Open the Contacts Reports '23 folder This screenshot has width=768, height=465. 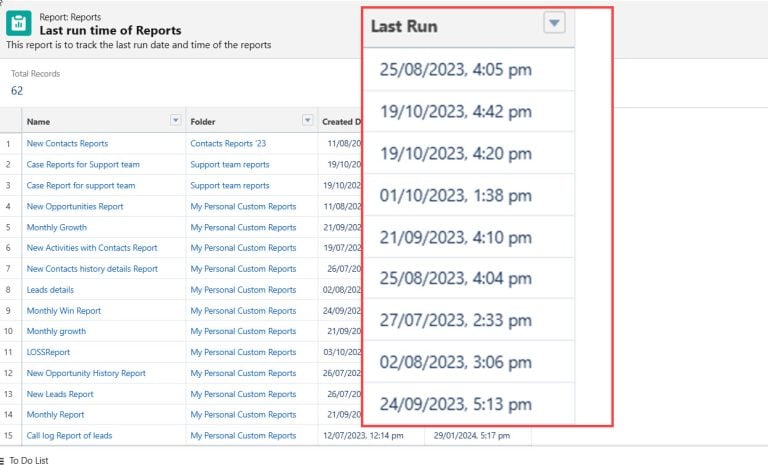tap(228, 144)
